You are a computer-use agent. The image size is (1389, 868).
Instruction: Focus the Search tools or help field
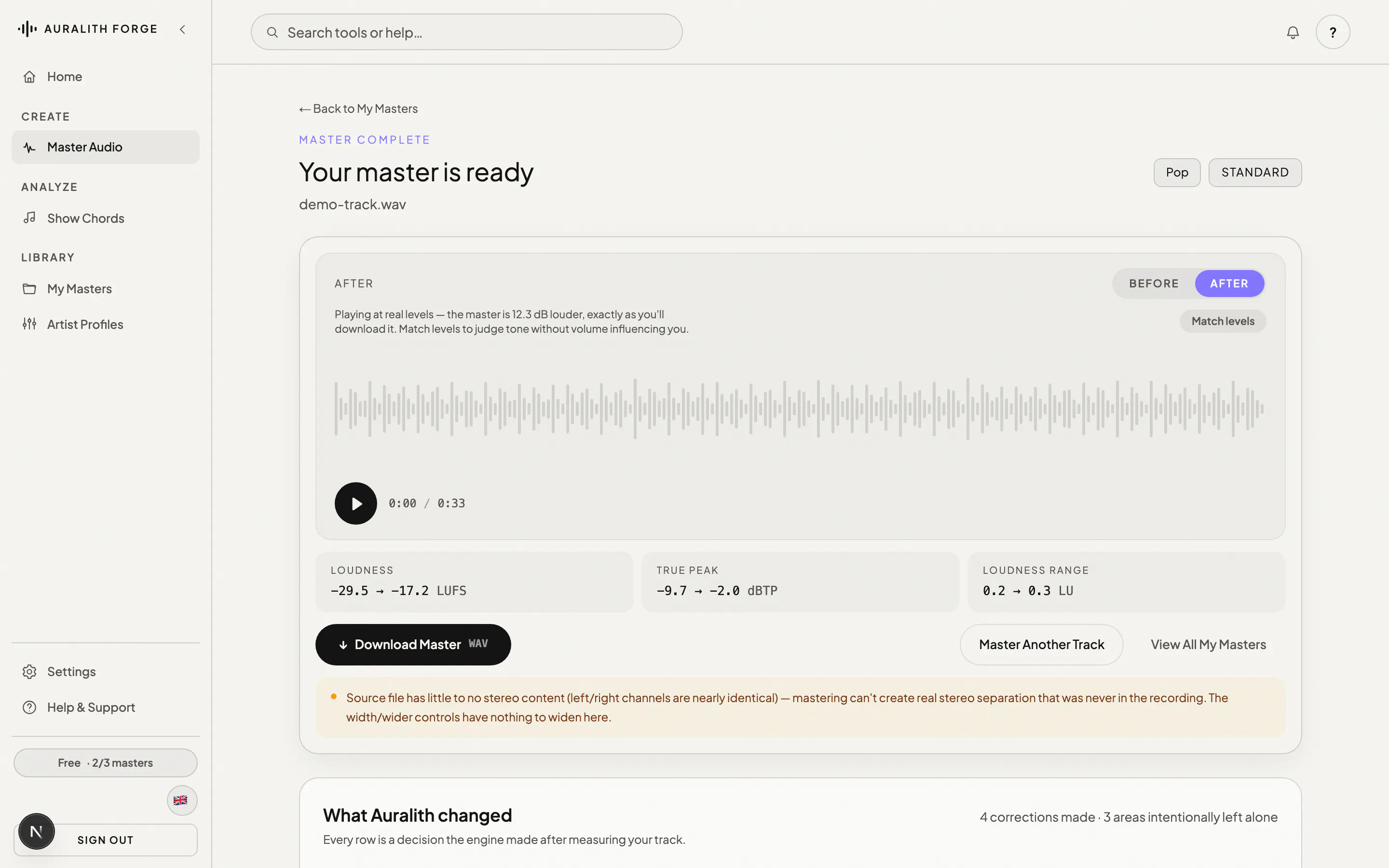(x=467, y=32)
